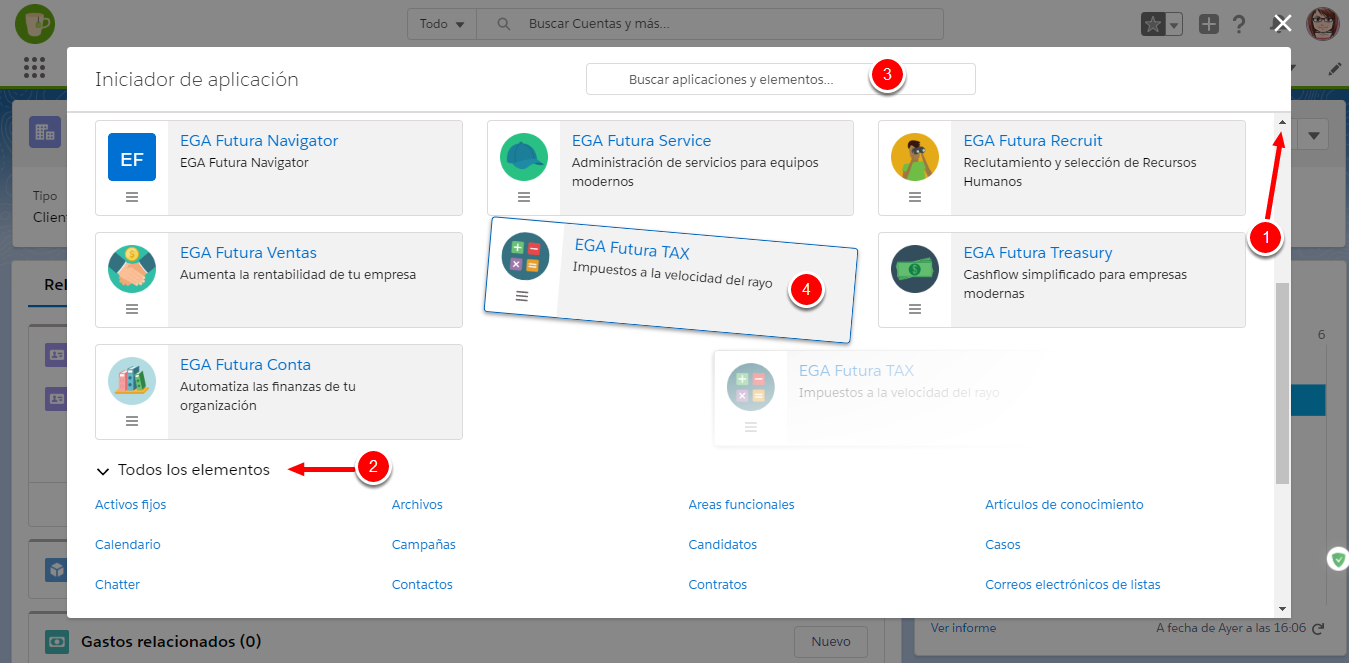
Task: Click drag handle on EGA Futura Service tile
Action: [524, 197]
